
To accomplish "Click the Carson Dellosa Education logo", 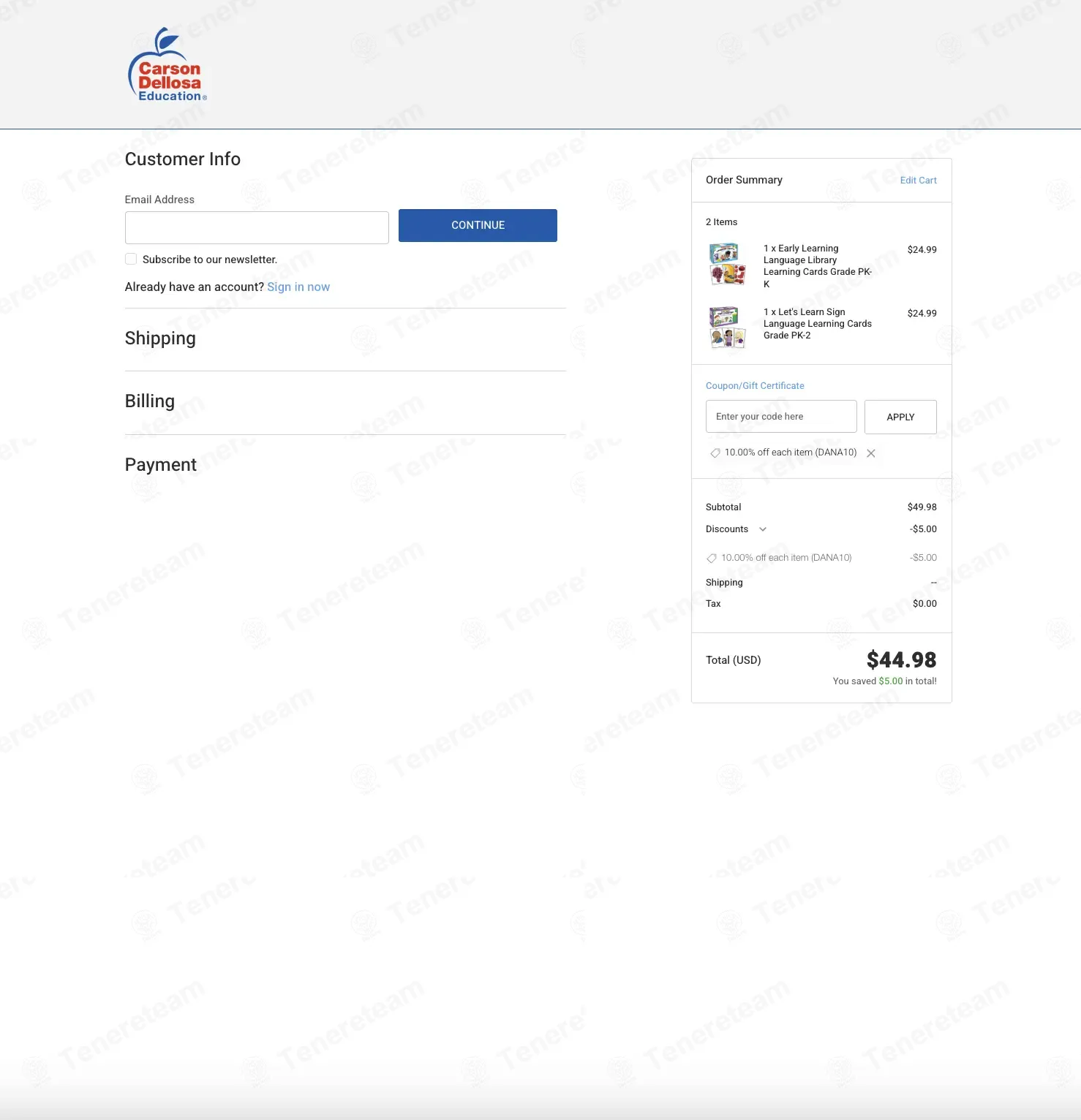I will point(167,65).
